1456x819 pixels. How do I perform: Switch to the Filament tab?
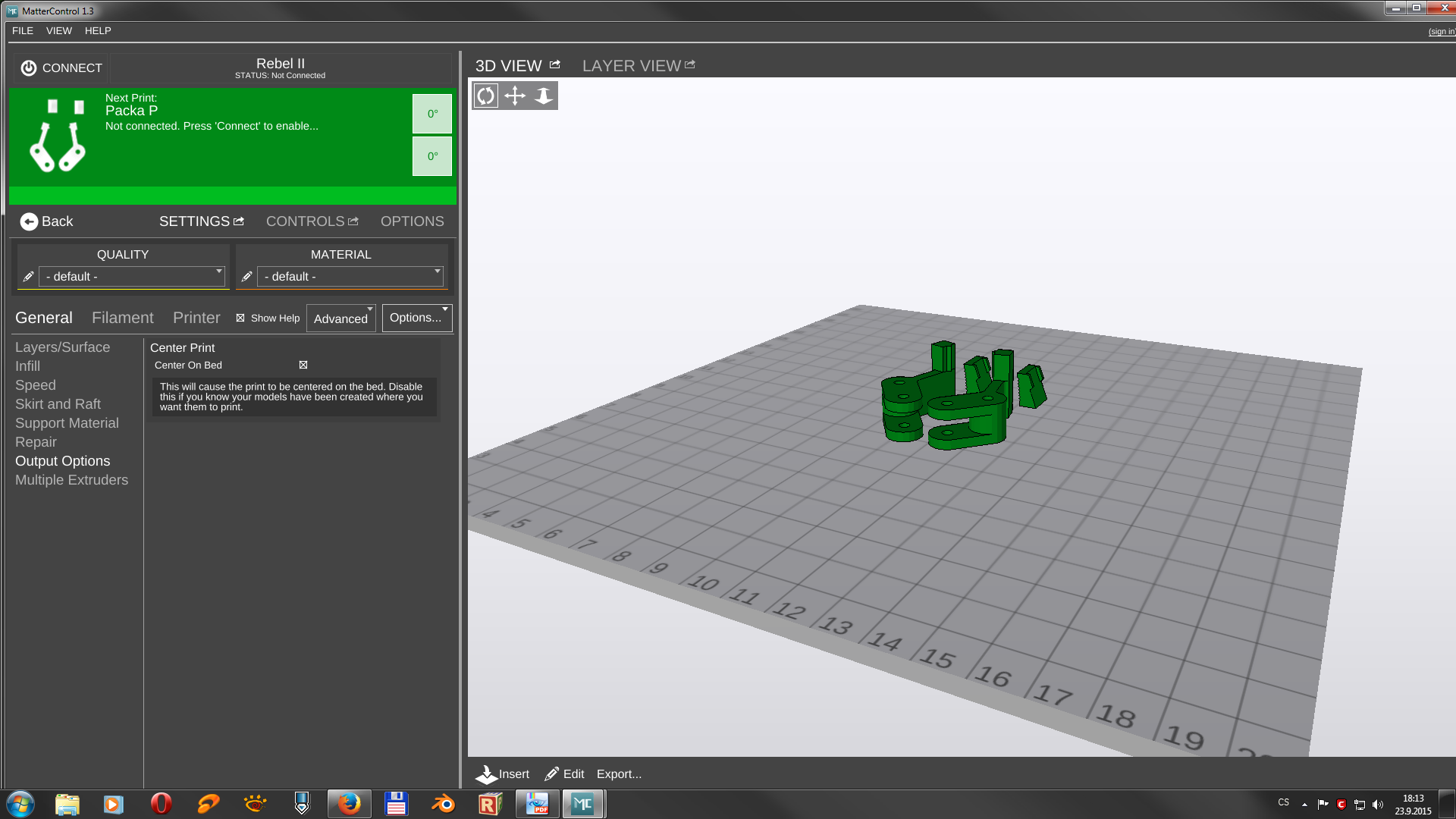[x=122, y=318]
